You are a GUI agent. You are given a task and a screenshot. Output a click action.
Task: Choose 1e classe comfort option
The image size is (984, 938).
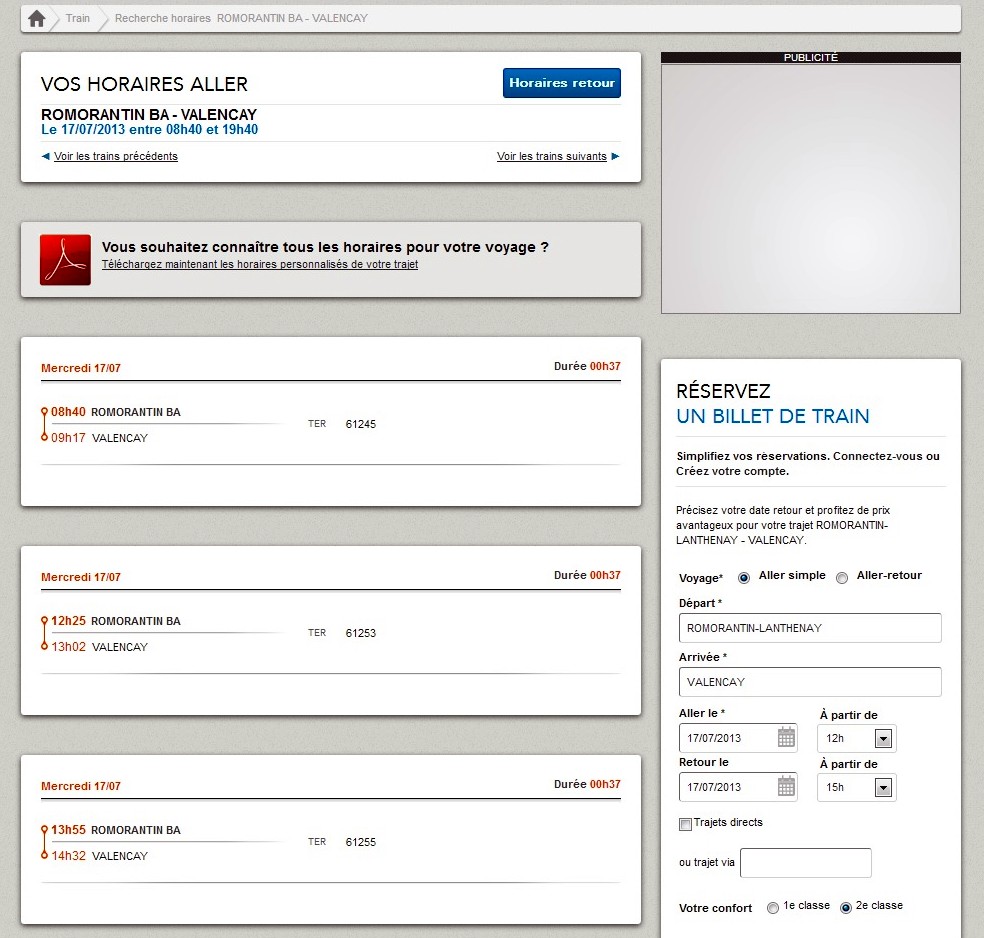[773, 907]
